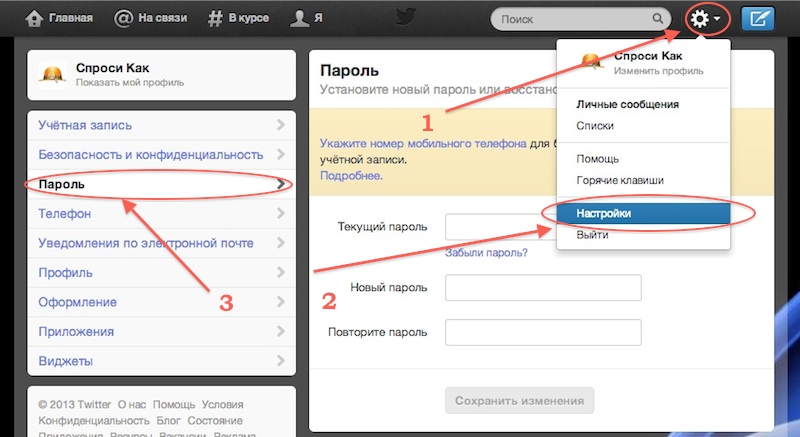Open the Приложения settings section
The height and width of the screenshot is (437, 800).
pyautogui.click(x=161, y=332)
